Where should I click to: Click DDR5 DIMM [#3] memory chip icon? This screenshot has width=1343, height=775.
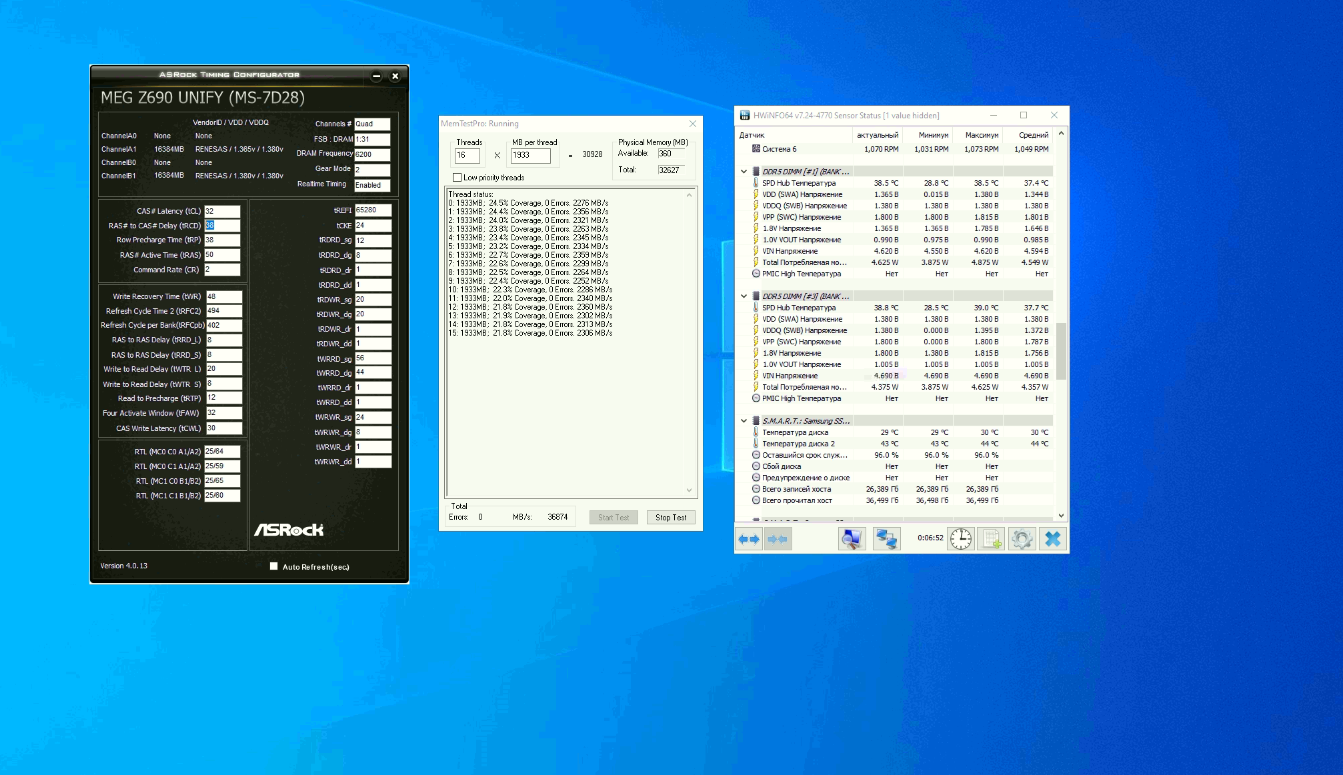[756, 296]
